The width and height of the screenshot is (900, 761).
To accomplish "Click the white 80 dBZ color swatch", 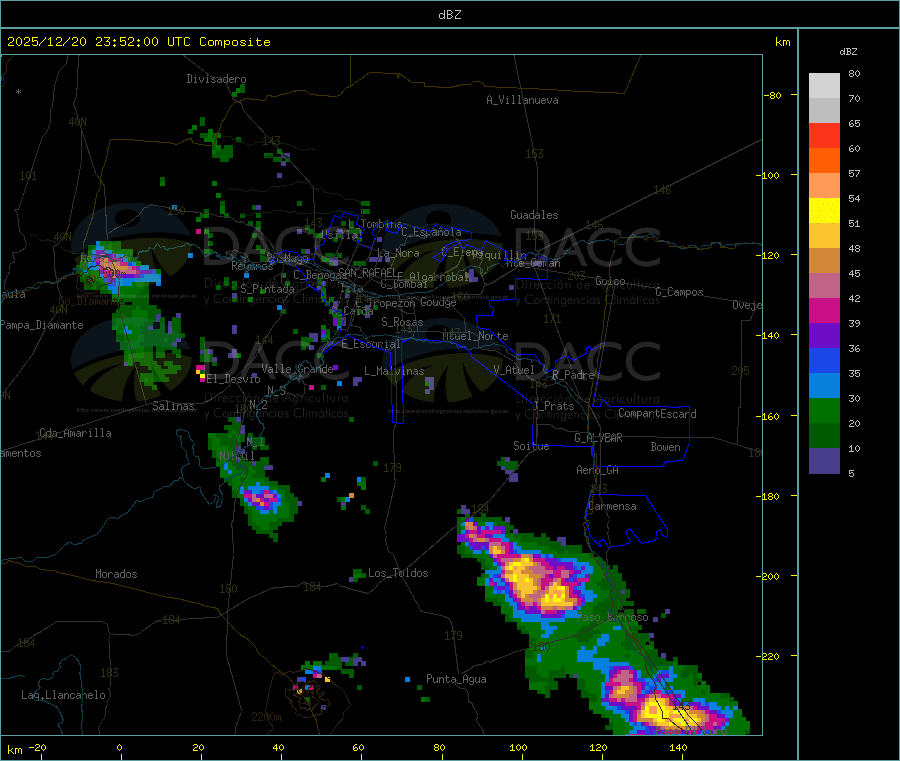I will coord(824,86).
